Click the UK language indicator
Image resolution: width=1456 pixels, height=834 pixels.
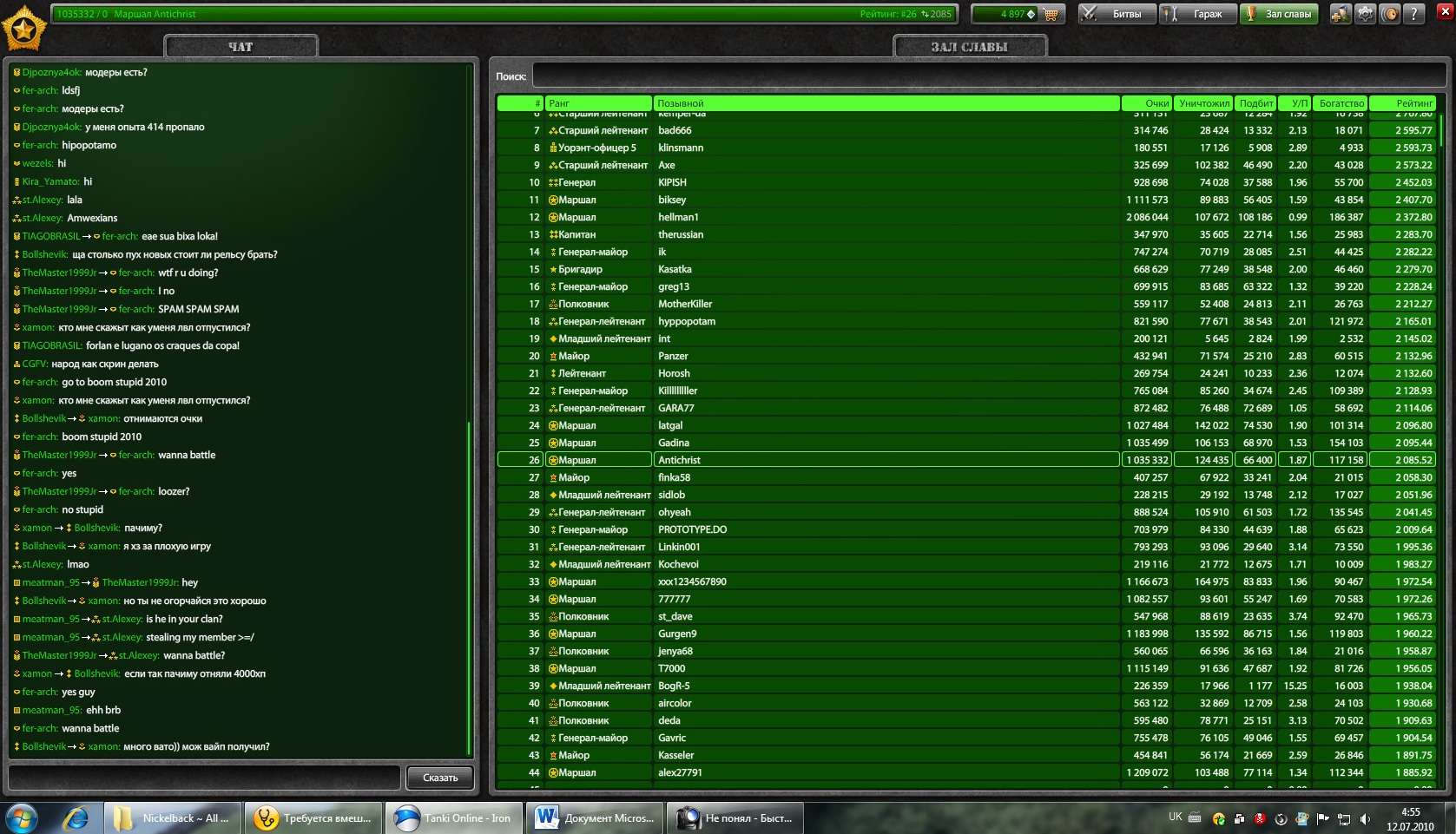coord(1175,817)
